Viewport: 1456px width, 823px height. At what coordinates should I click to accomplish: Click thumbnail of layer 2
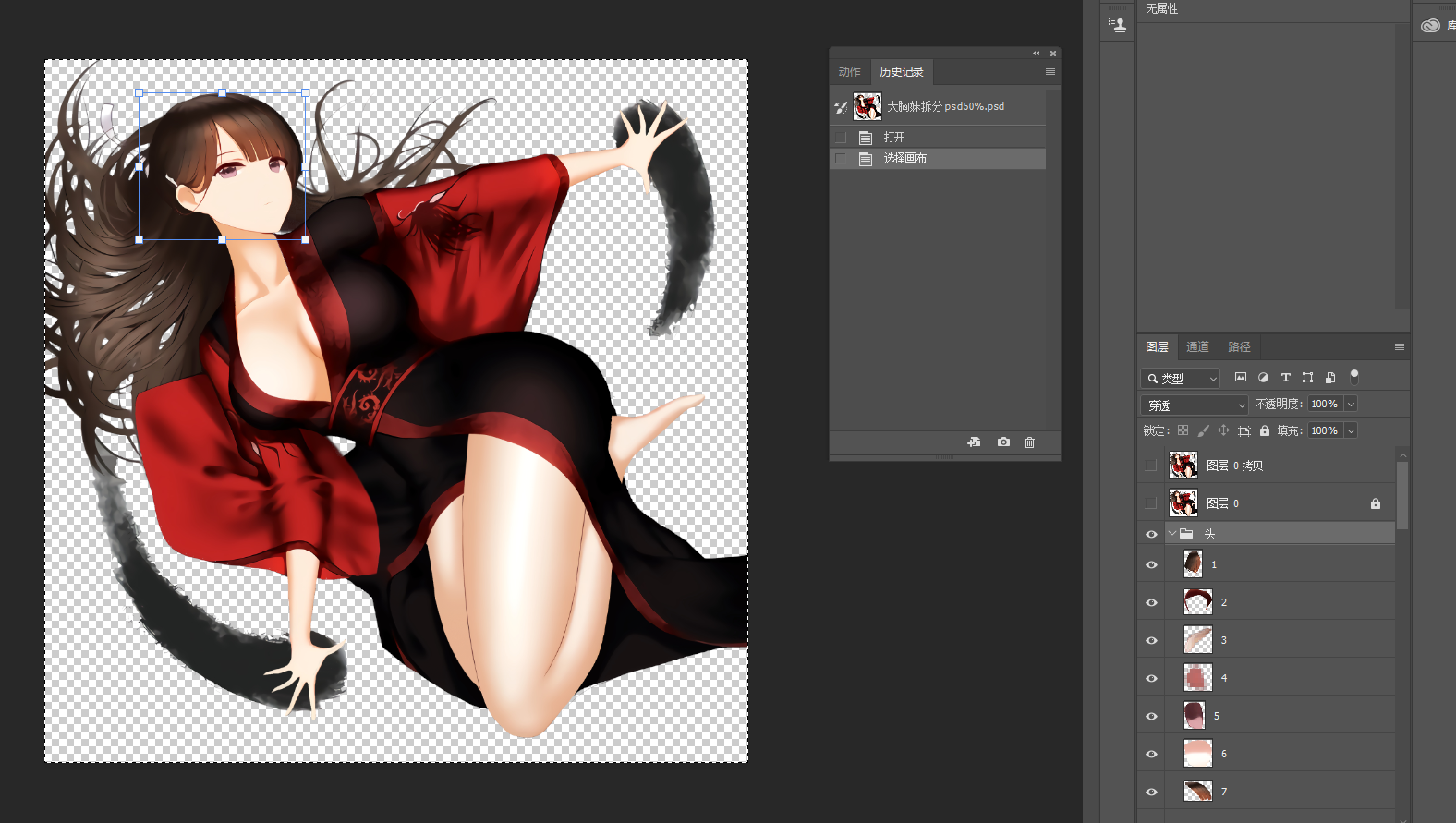(x=1198, y=601)
